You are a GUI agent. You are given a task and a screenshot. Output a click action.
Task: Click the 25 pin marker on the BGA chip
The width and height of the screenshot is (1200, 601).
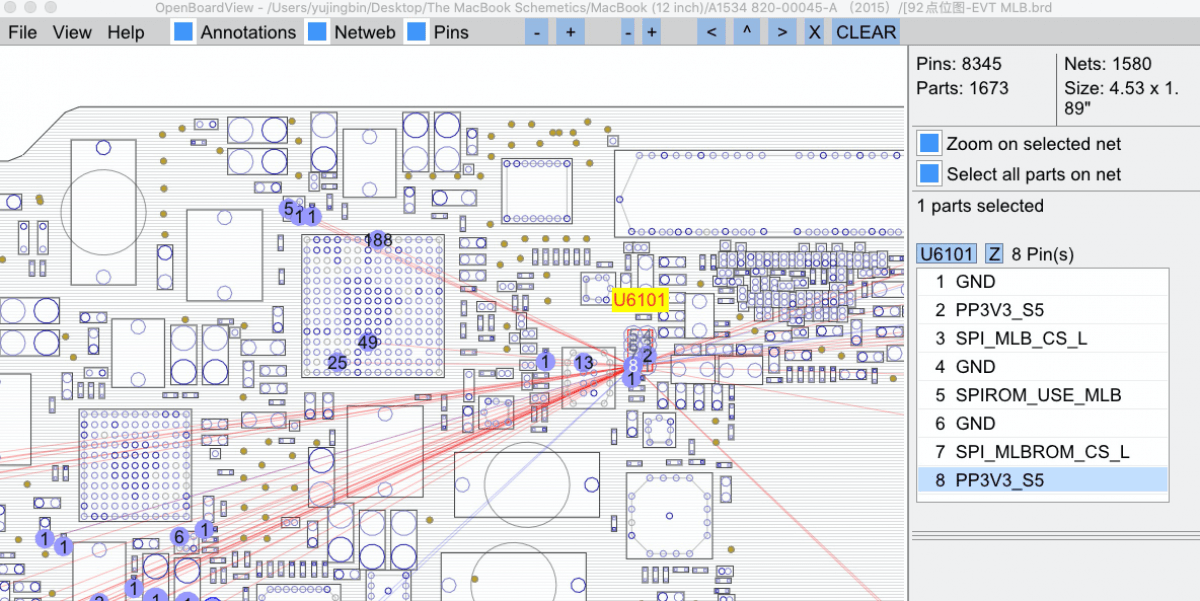338,362
